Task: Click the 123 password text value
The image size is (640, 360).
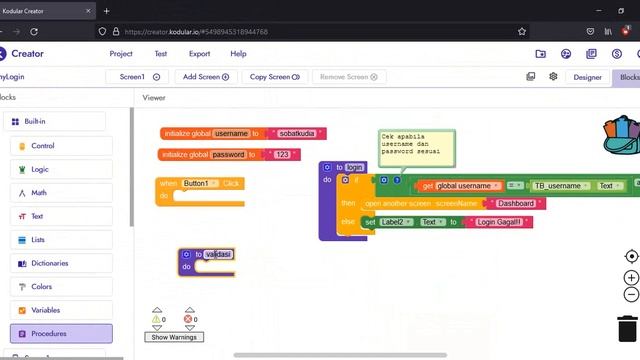Action: (x=282, y=155)
